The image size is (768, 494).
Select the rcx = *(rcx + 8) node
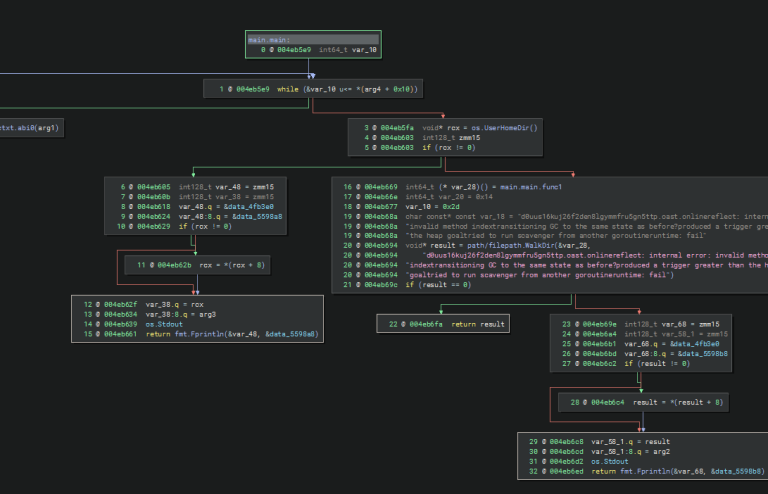tap(197, 265)
